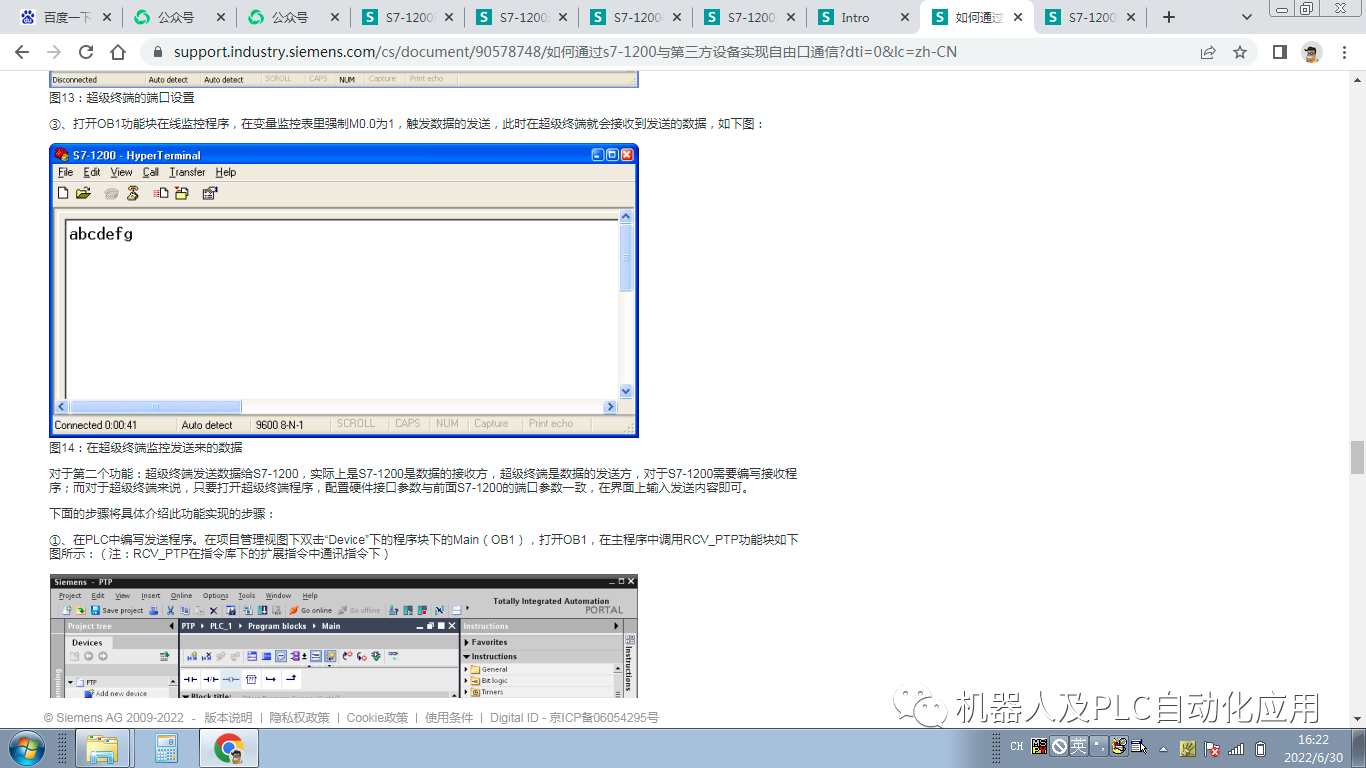Open the browser home page
Viewport: 1366px width, 768px height.
point(118,52)
